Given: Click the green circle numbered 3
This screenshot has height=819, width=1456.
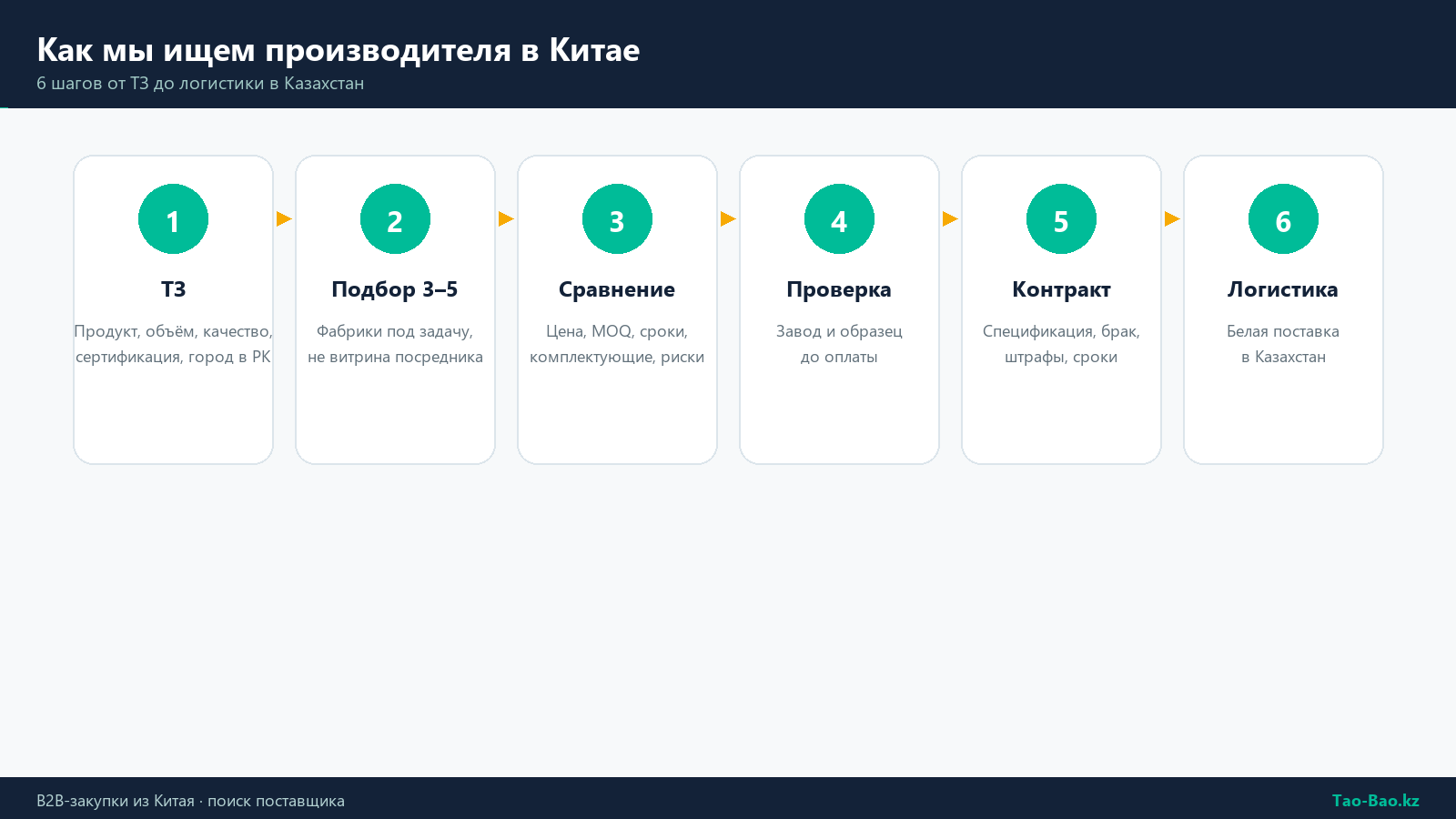Looking at the screenshot, I should [x=617, y=219].
